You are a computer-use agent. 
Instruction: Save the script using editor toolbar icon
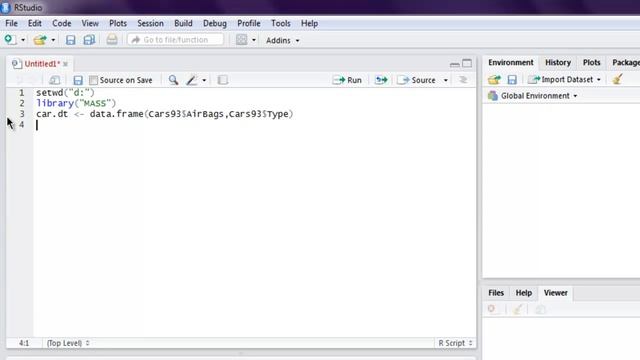[78, 80]
